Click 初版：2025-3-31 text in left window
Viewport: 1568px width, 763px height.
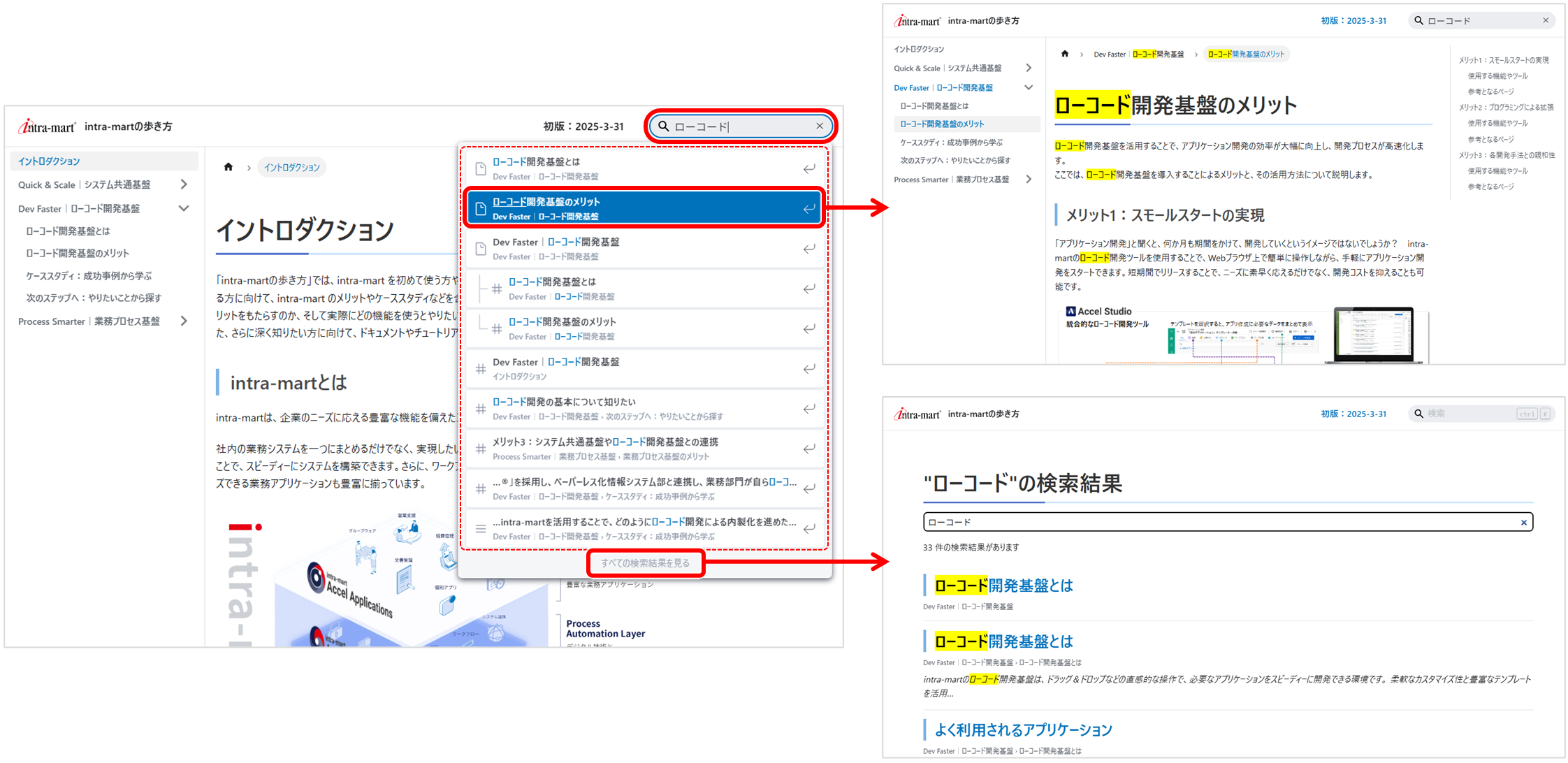click(583, 126)
